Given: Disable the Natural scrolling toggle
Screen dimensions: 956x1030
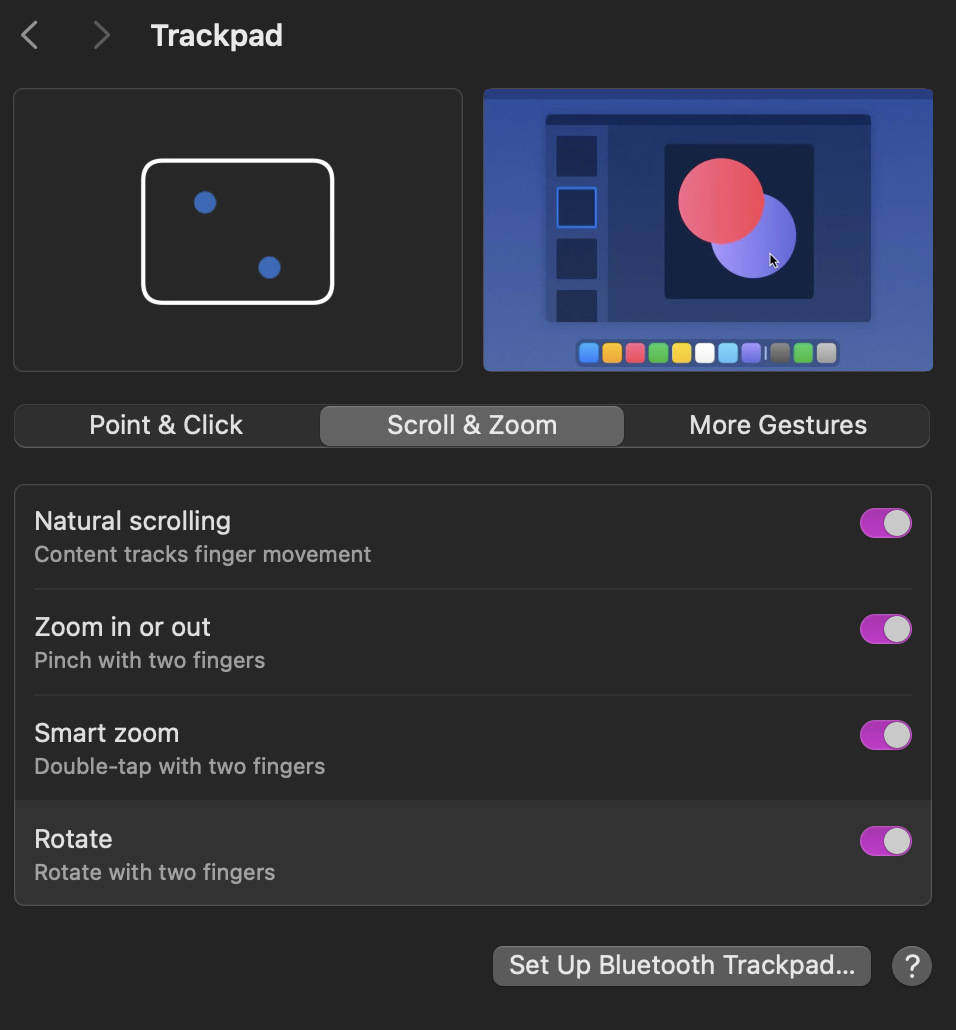Looking at the screenshot, I should [885, 523].
